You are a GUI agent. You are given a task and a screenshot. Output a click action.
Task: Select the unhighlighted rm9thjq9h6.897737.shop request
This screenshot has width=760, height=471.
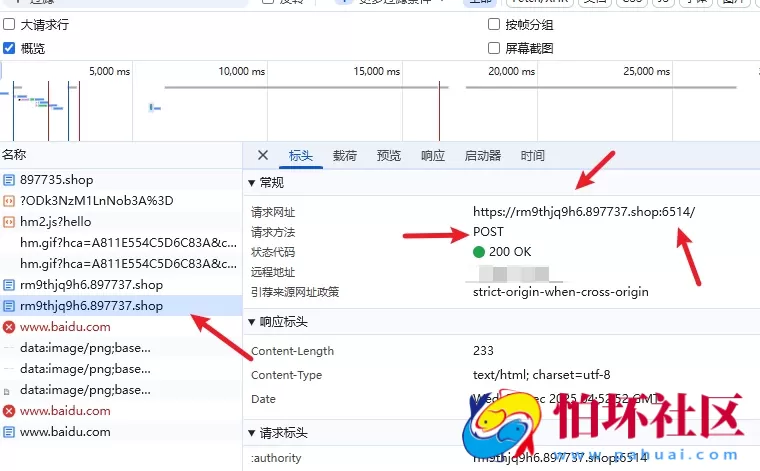121,285
